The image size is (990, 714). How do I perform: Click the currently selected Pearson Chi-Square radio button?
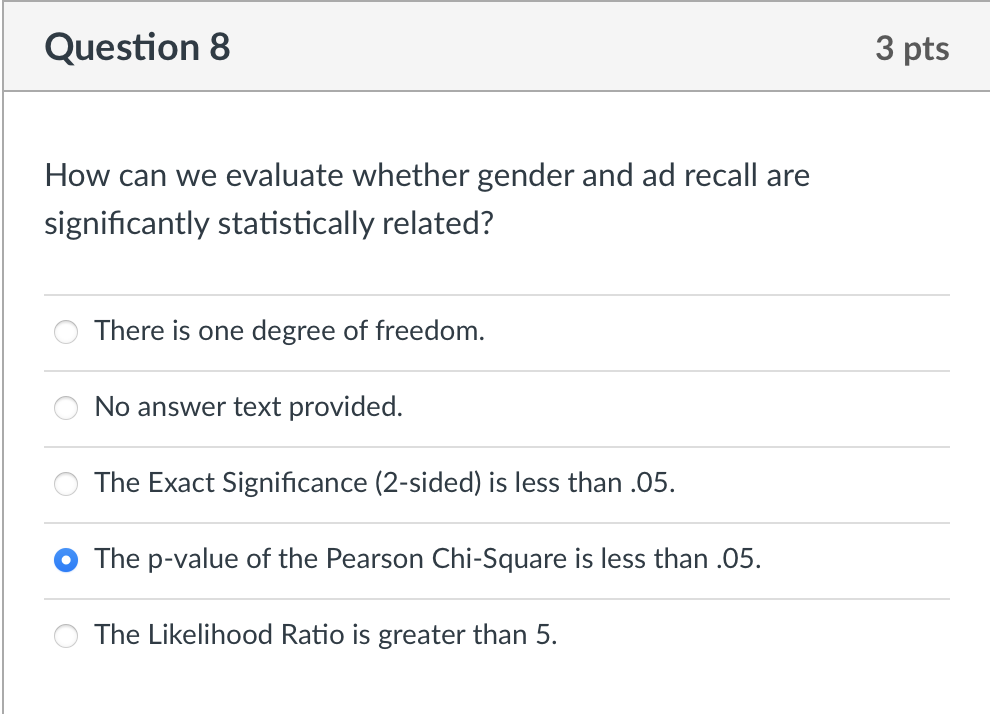(x=65, y=560)
